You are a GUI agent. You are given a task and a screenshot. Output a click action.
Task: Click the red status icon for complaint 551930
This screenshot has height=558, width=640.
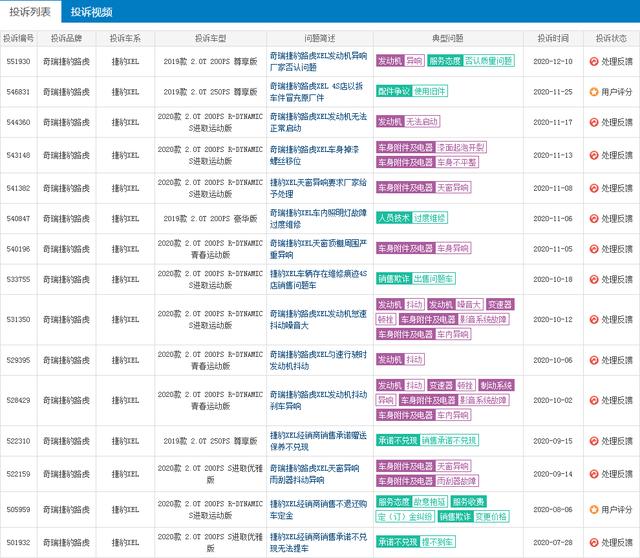pyautogui.click(x=594, y=62)
